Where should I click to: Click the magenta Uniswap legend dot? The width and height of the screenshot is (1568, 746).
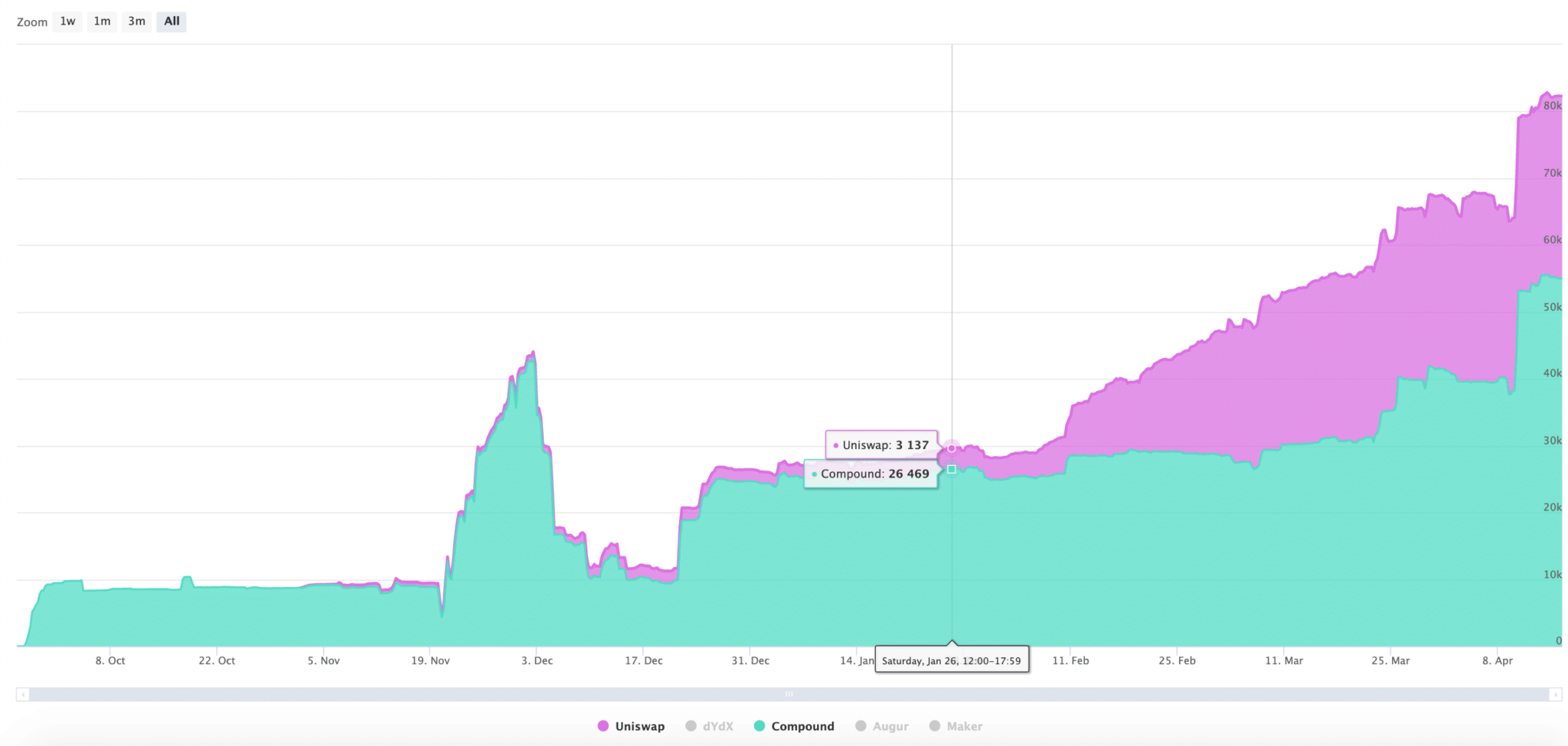pos(603,725)
